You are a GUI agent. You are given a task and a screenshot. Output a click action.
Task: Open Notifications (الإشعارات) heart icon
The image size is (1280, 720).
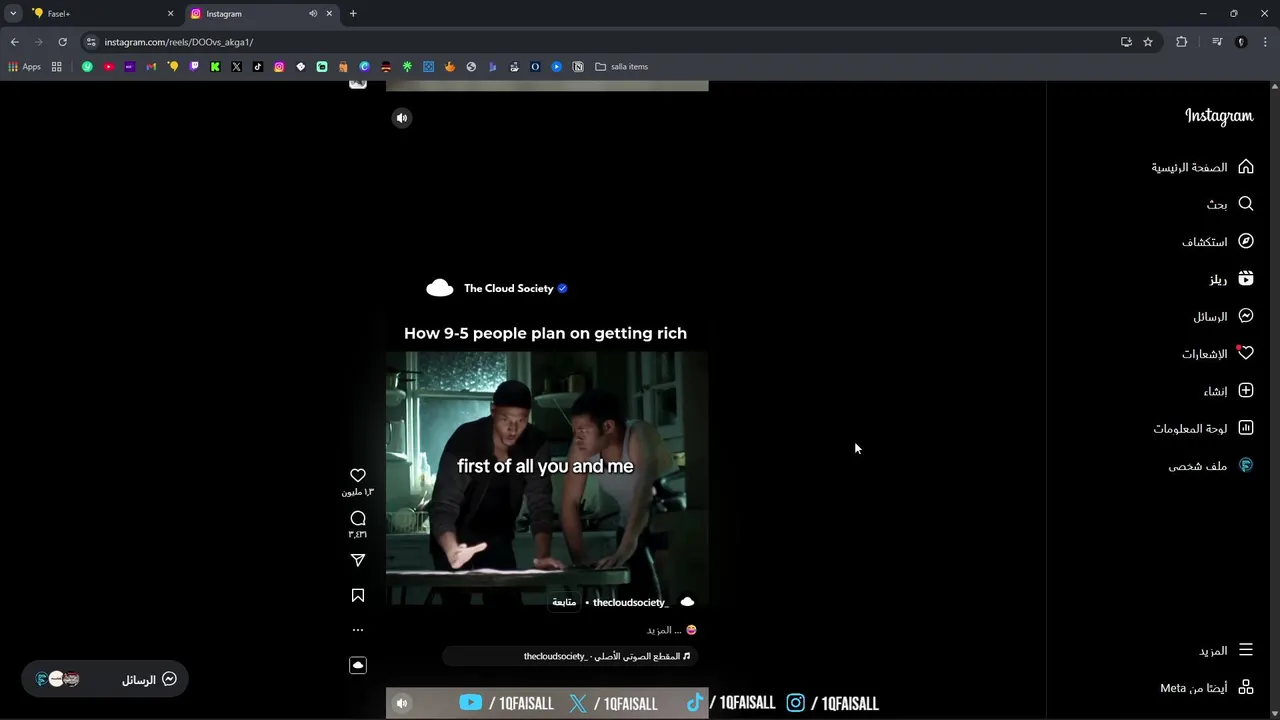click(x=1245, y=353)
